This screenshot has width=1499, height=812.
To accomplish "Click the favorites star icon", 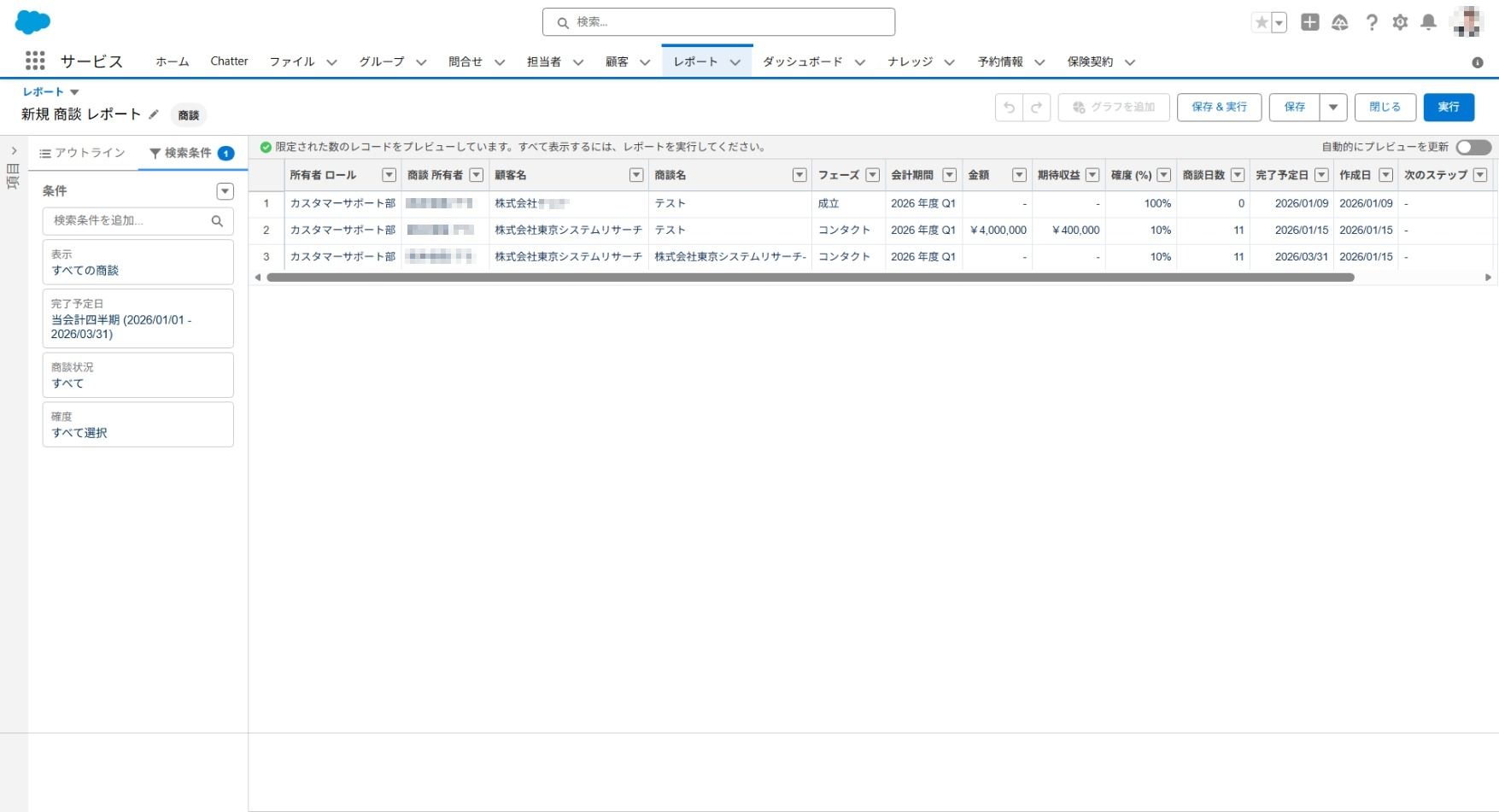I will click(x=1261, y=23).
